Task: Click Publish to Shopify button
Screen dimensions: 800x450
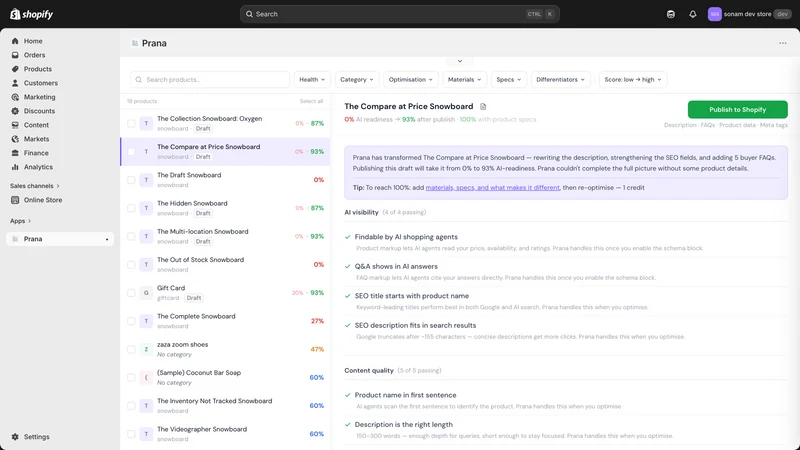Action: (737, 110)
